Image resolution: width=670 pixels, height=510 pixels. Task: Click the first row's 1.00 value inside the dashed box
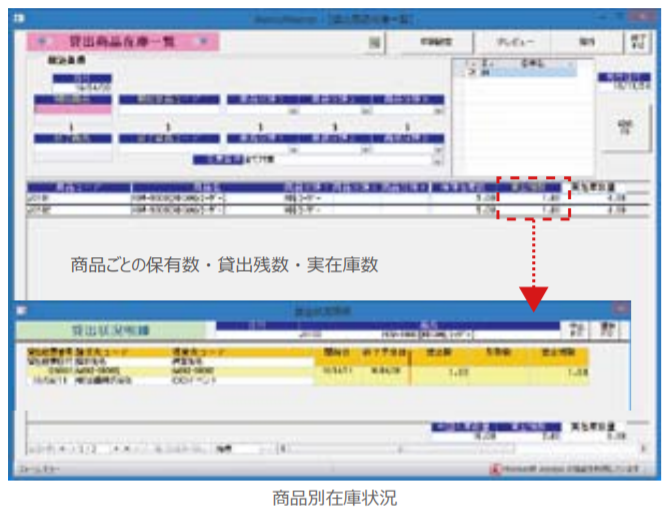530,198
